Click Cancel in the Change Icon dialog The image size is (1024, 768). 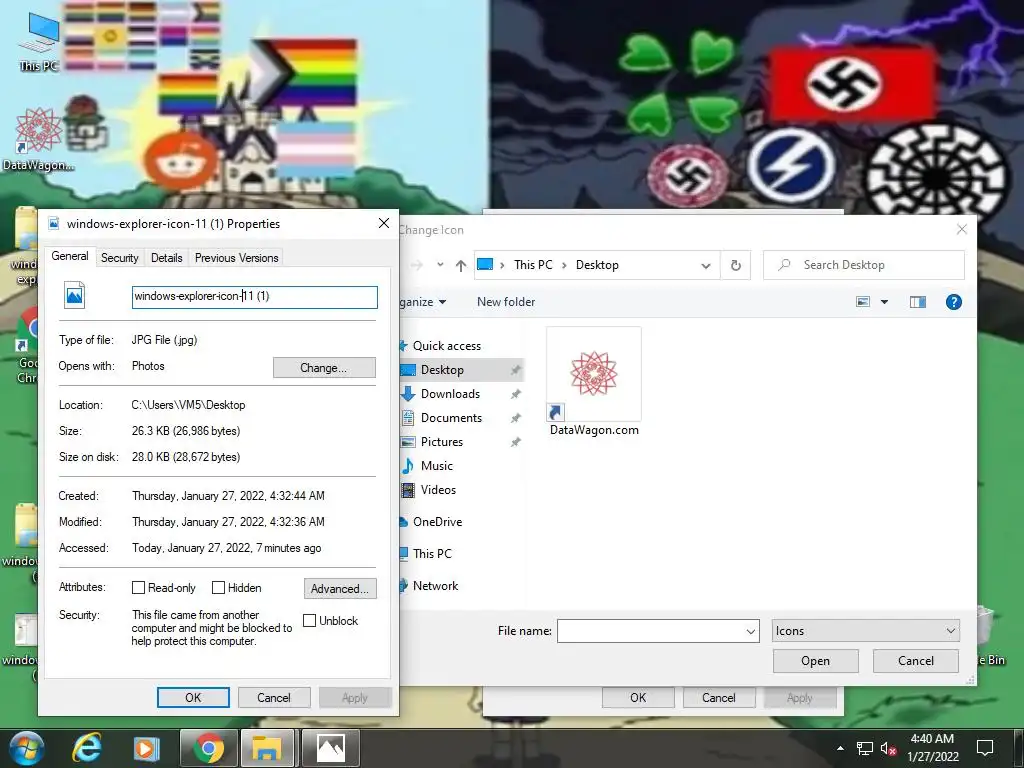coord(916,661)
